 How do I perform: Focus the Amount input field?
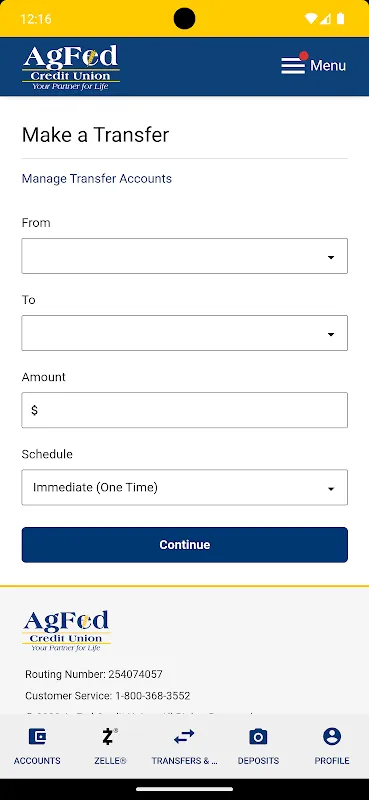pyautogui.click(x=184, y=410)
